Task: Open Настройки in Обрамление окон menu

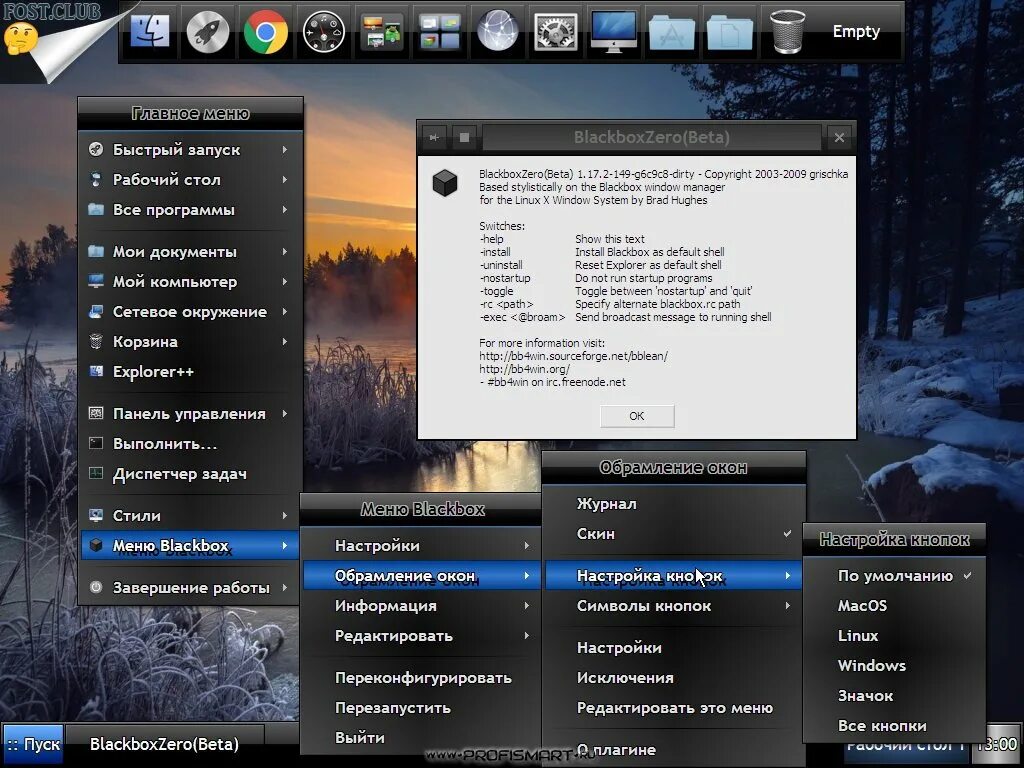Action: tap(673, 648)
